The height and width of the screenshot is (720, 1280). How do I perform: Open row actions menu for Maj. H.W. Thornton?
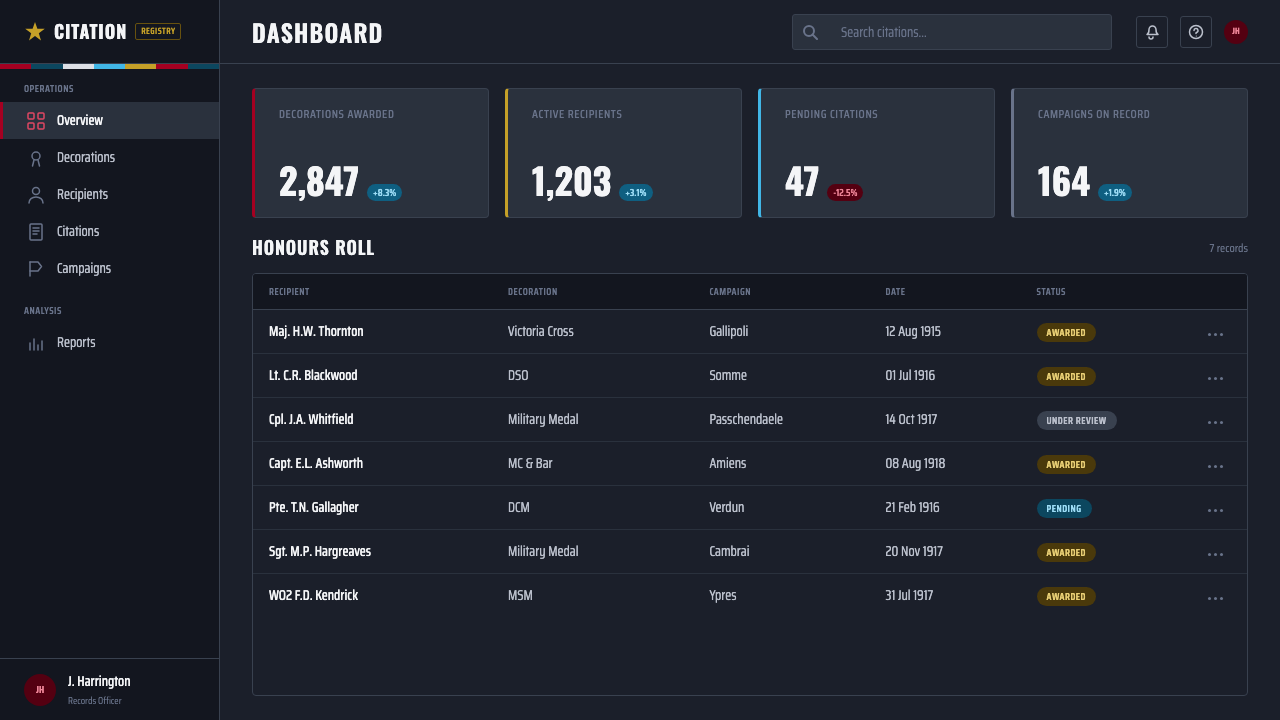coord(1215,333)
